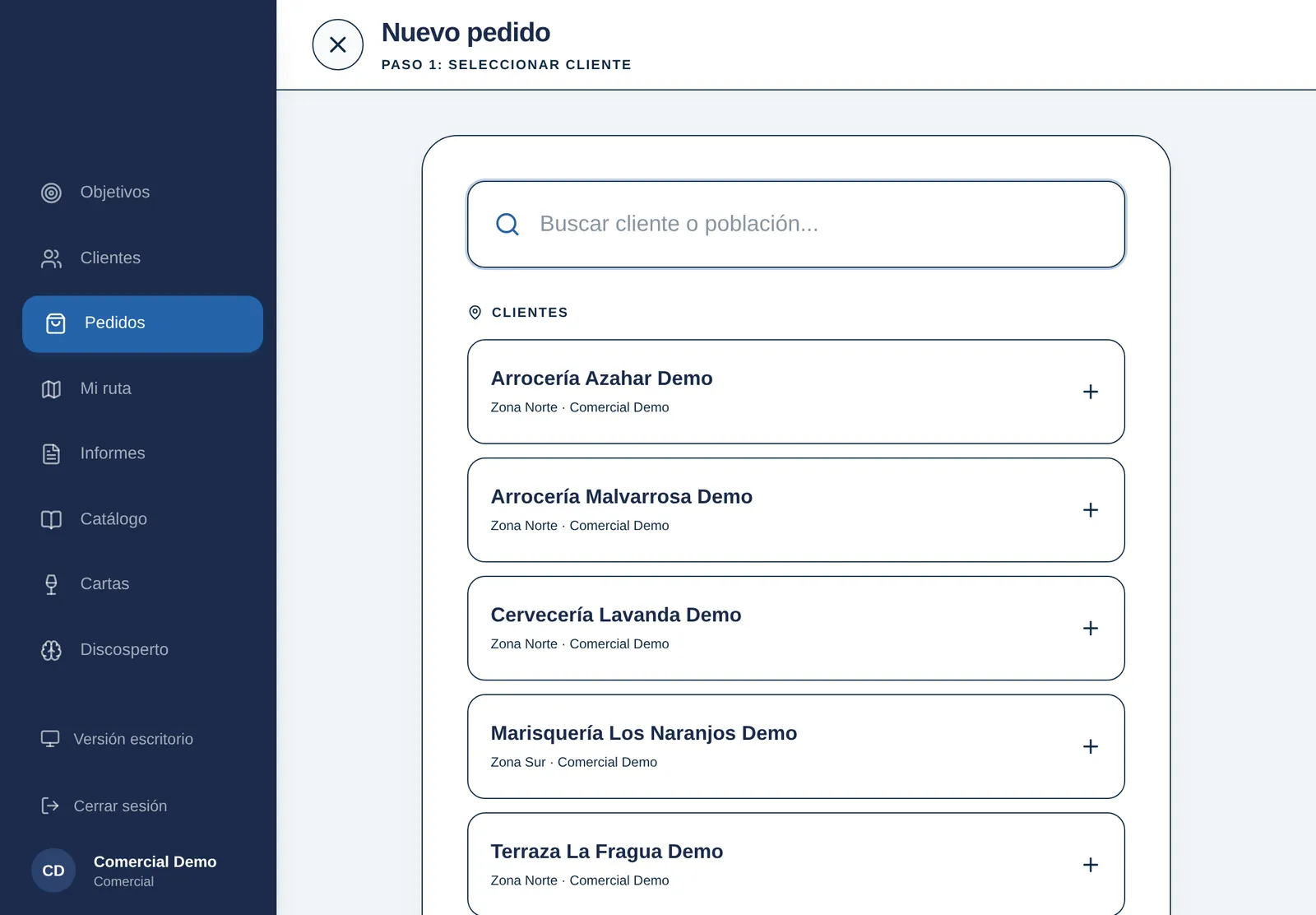Viewport: 1316px width, 915px height.
Task: Open the Discosperto section
Action: pyautogui.click(x=142, y=650)
